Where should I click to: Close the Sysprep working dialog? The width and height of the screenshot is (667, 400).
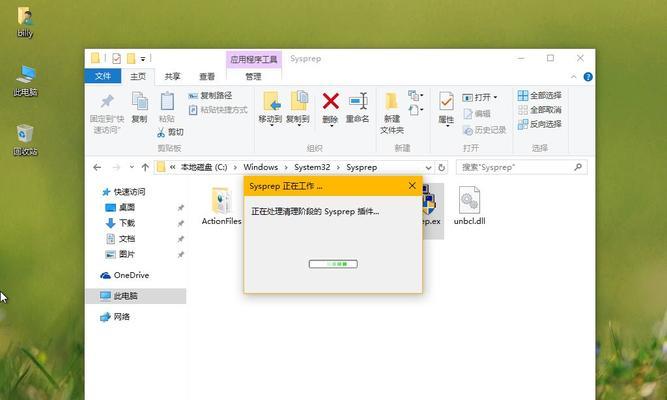pyautogui.click(x=412, y=186)
